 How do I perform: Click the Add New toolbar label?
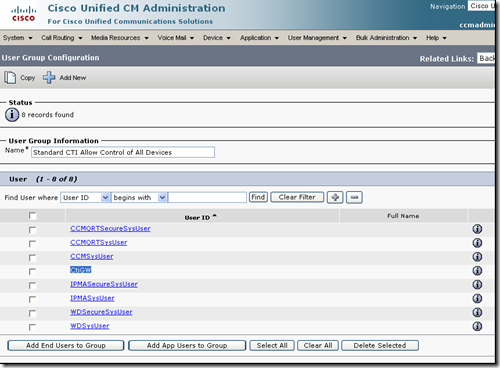point(73,78)
